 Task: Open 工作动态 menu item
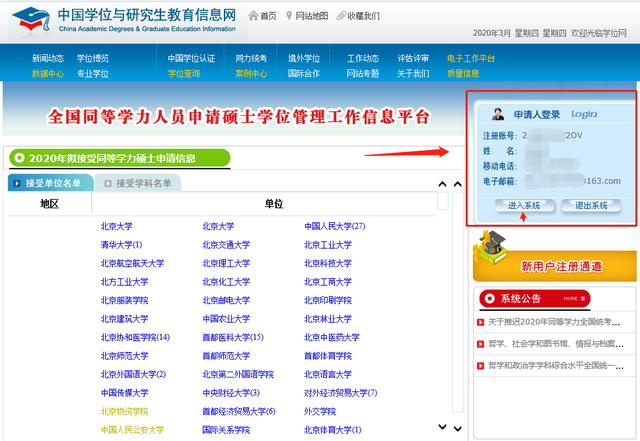point(363,58)
